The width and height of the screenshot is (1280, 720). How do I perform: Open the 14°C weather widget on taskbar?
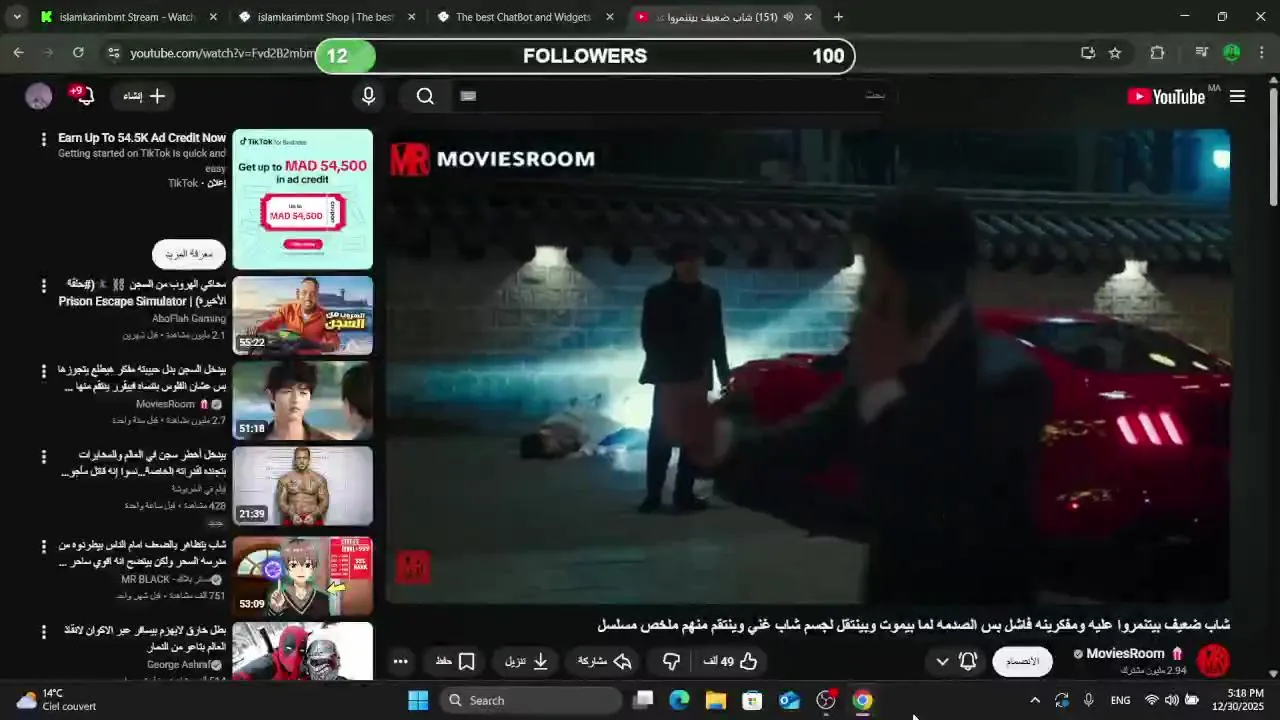pyautogui.click(x=57, y=699)
